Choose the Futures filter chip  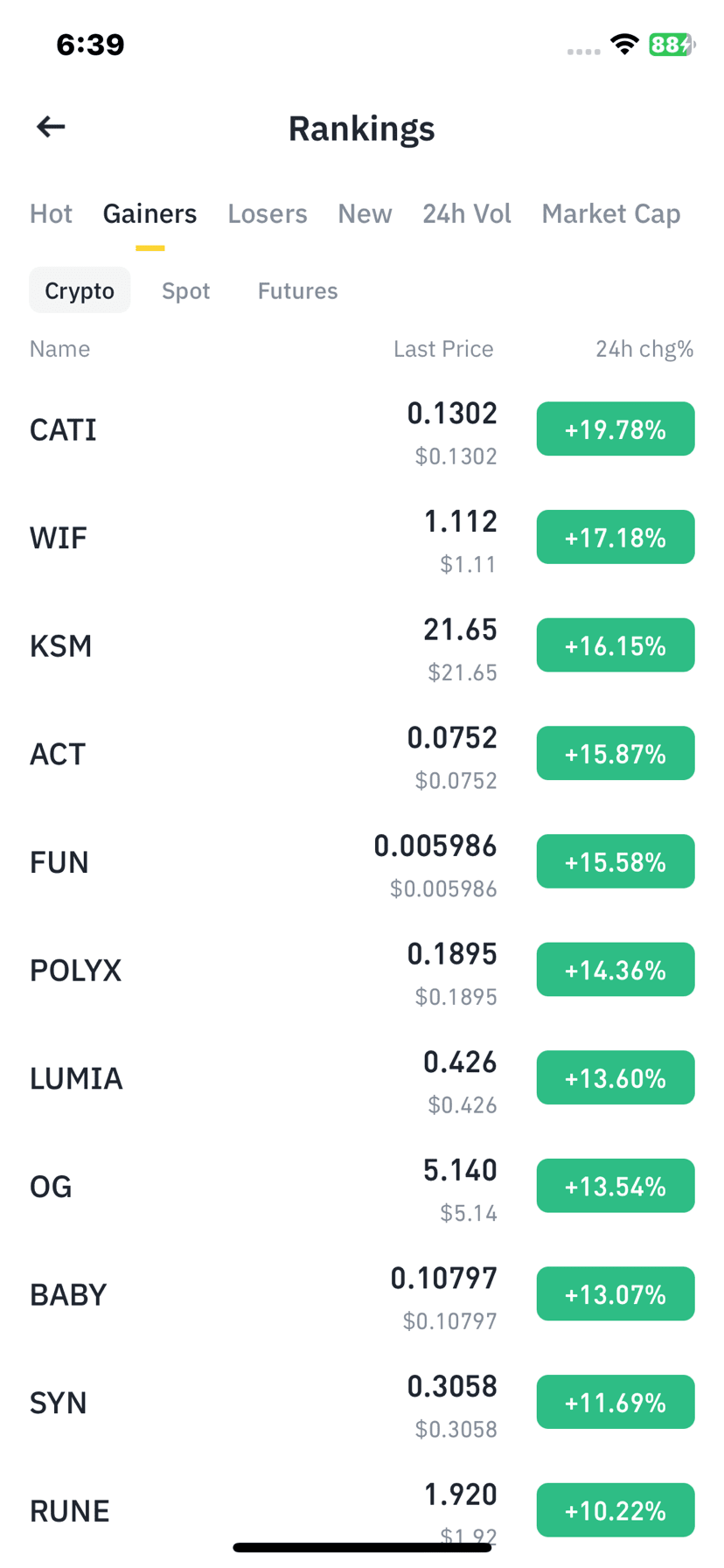coord(297,290)
